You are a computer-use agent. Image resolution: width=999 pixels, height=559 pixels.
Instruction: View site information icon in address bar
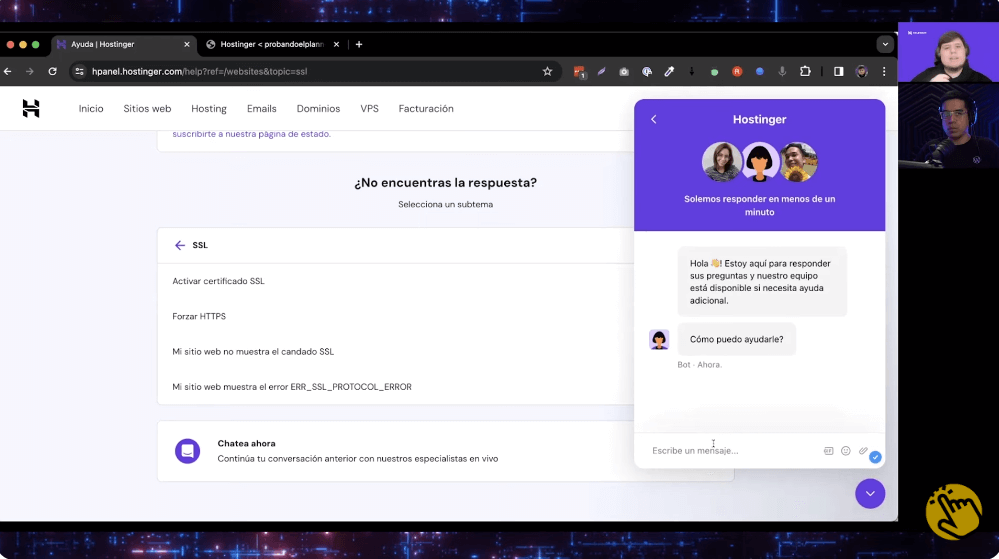[79, 71]
